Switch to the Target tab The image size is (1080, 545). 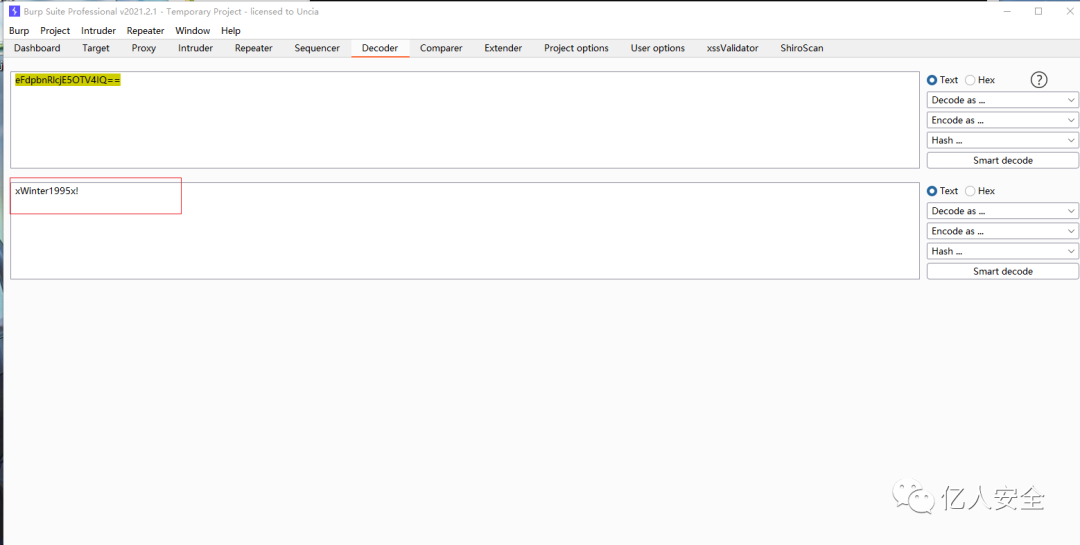click(96, 48)
